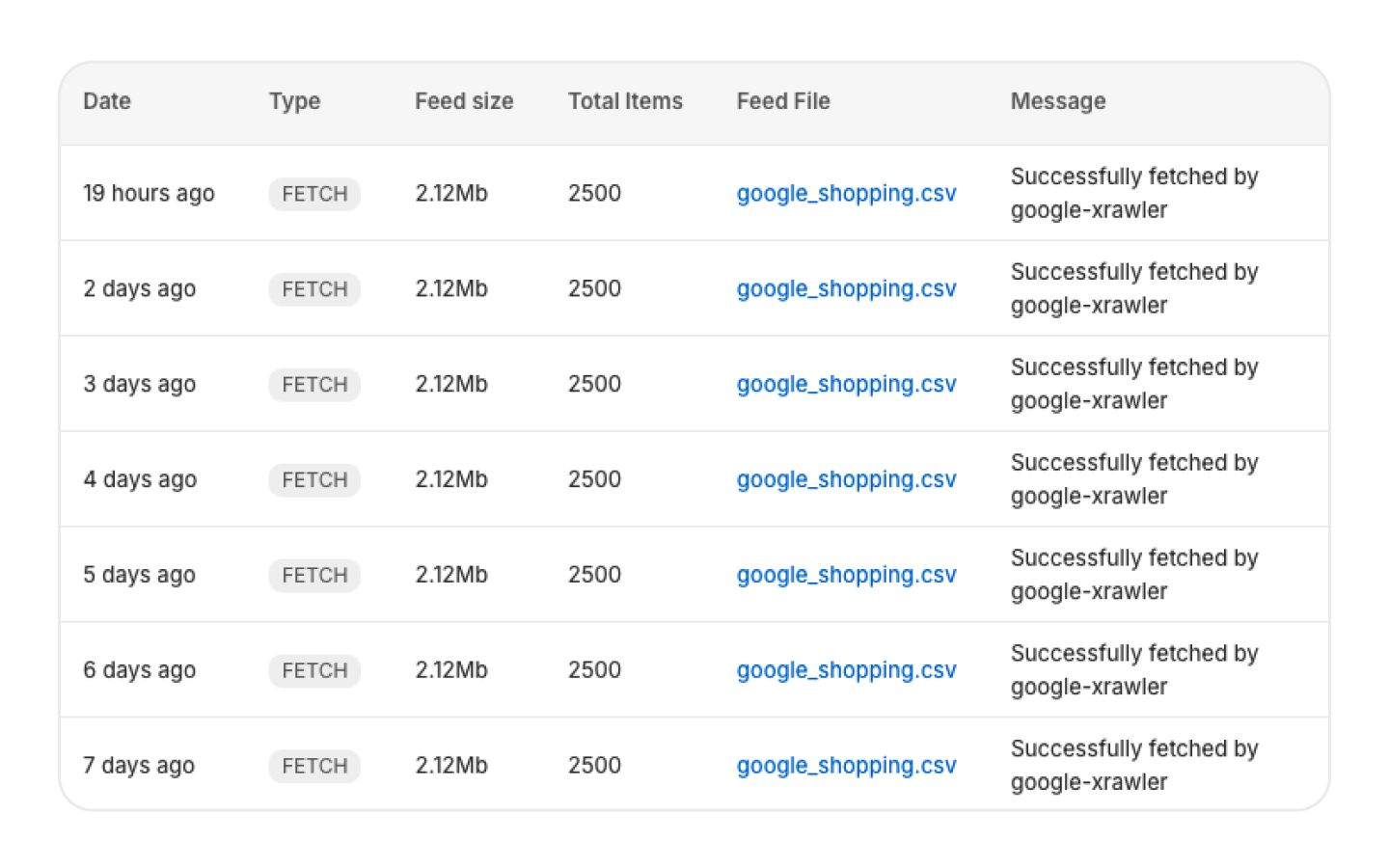Open google_shopping.csv link from 19 hours ago

click(846, 193)
